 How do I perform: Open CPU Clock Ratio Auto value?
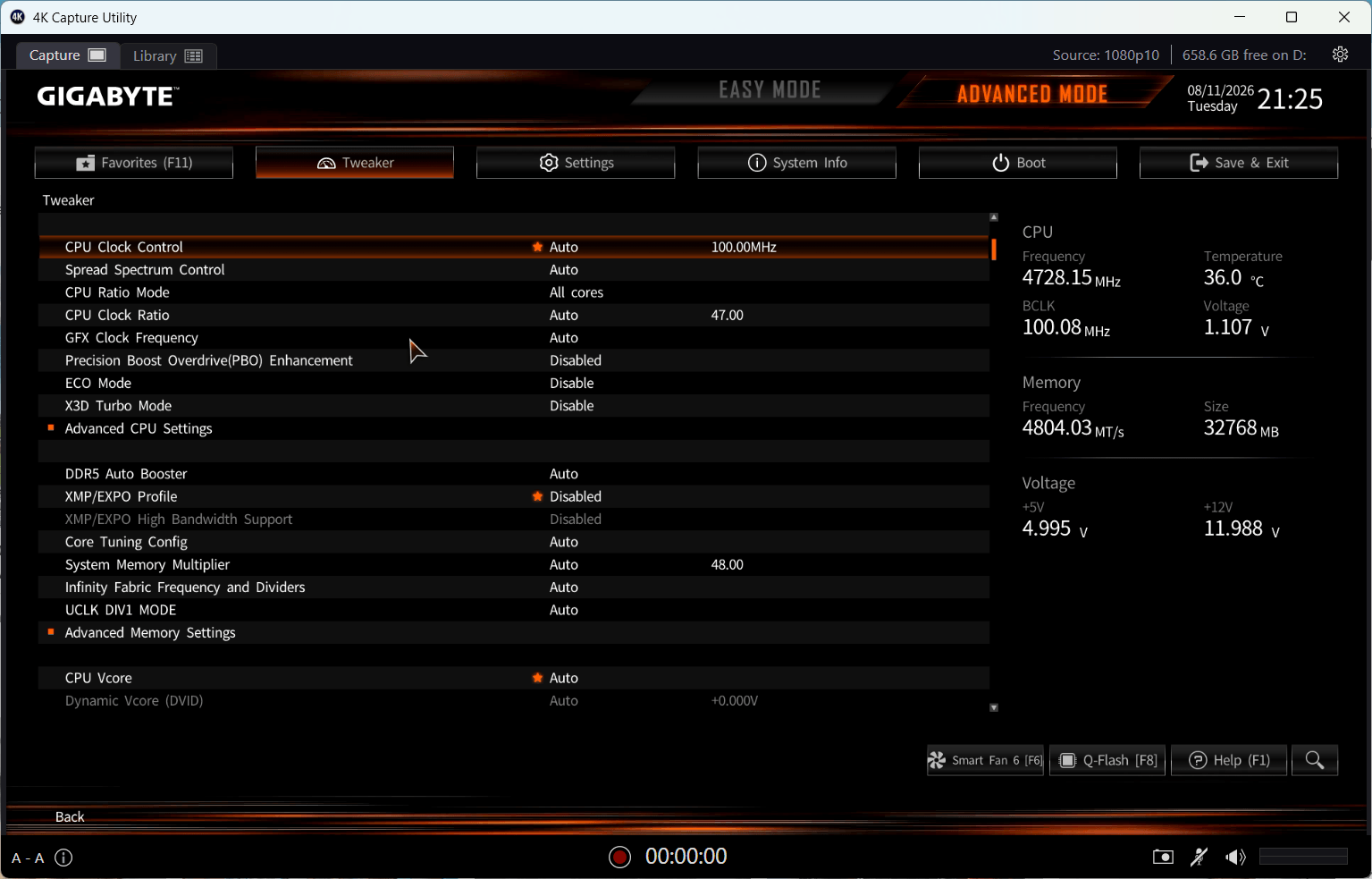pyautogui.click(x=564, y=315)
